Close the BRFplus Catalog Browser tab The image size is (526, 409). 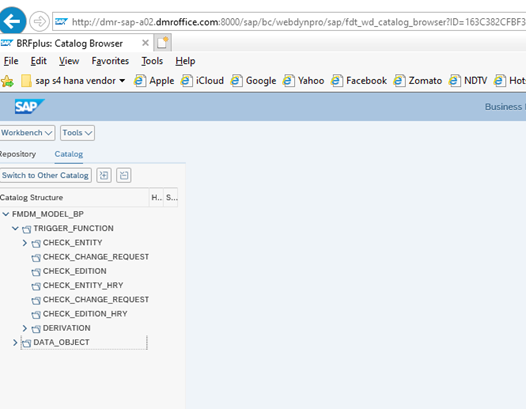point(145,43)
